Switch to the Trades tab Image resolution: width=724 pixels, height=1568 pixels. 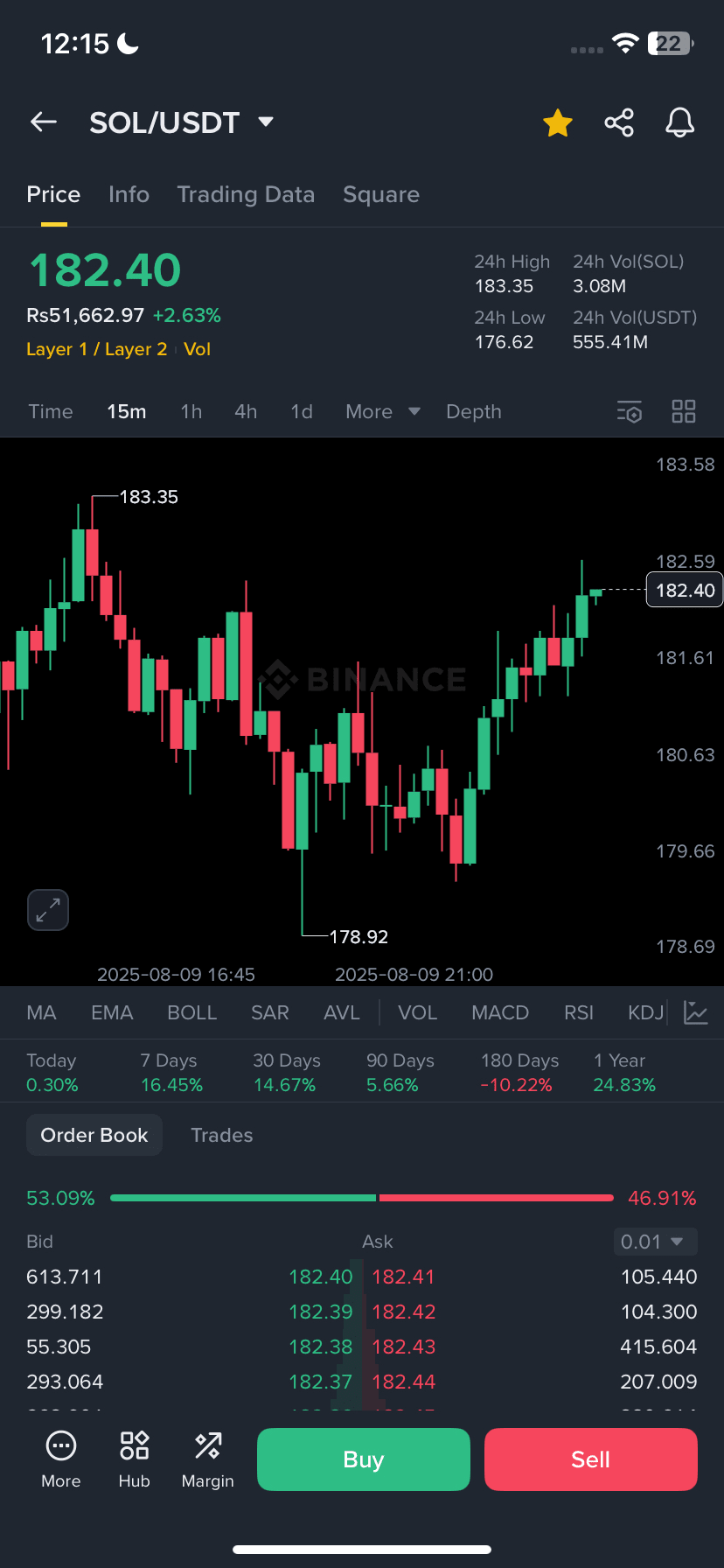[x=222, y=1135]
